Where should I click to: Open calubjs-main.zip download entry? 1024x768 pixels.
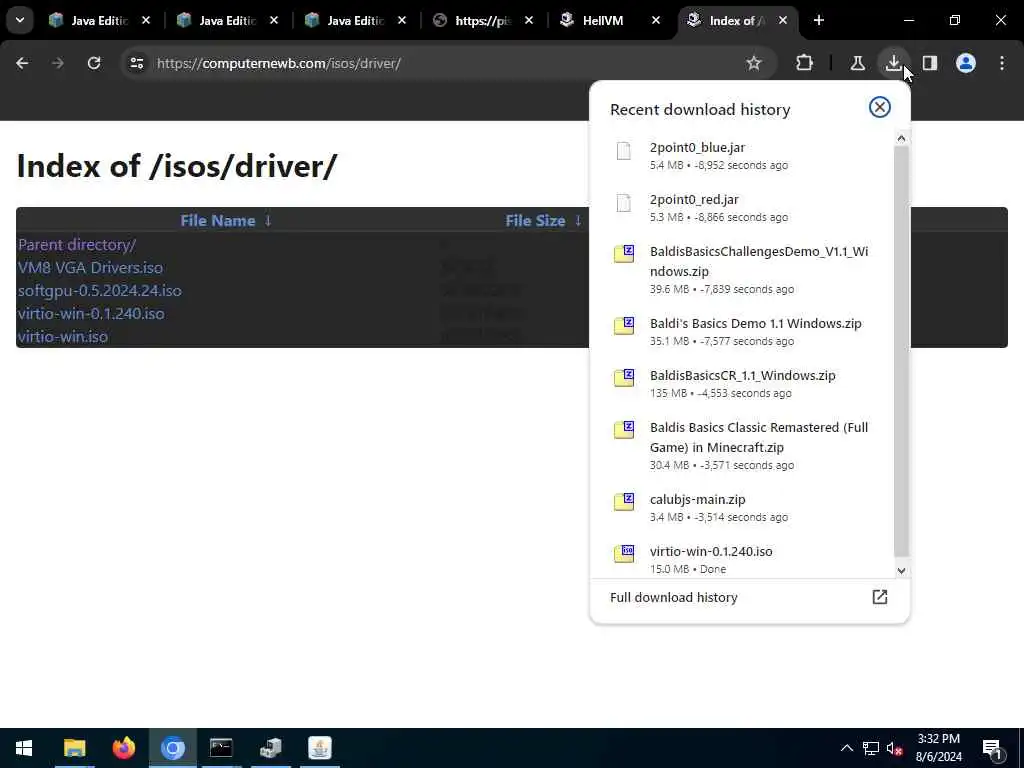click(x=742, y=507)
